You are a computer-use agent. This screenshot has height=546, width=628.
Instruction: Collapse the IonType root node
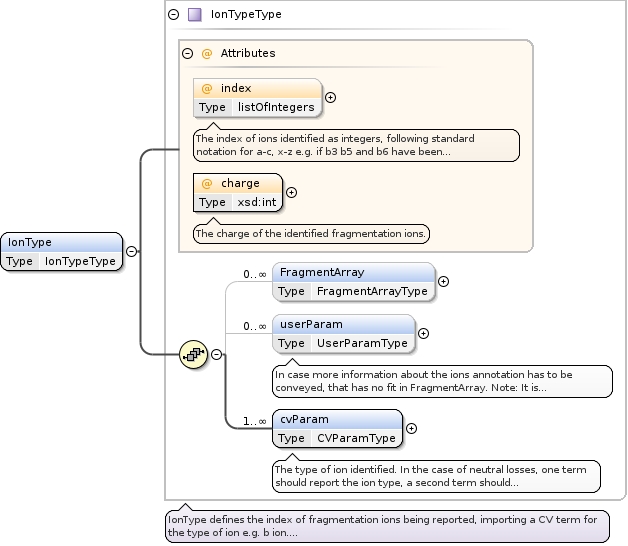click(131, 252)
